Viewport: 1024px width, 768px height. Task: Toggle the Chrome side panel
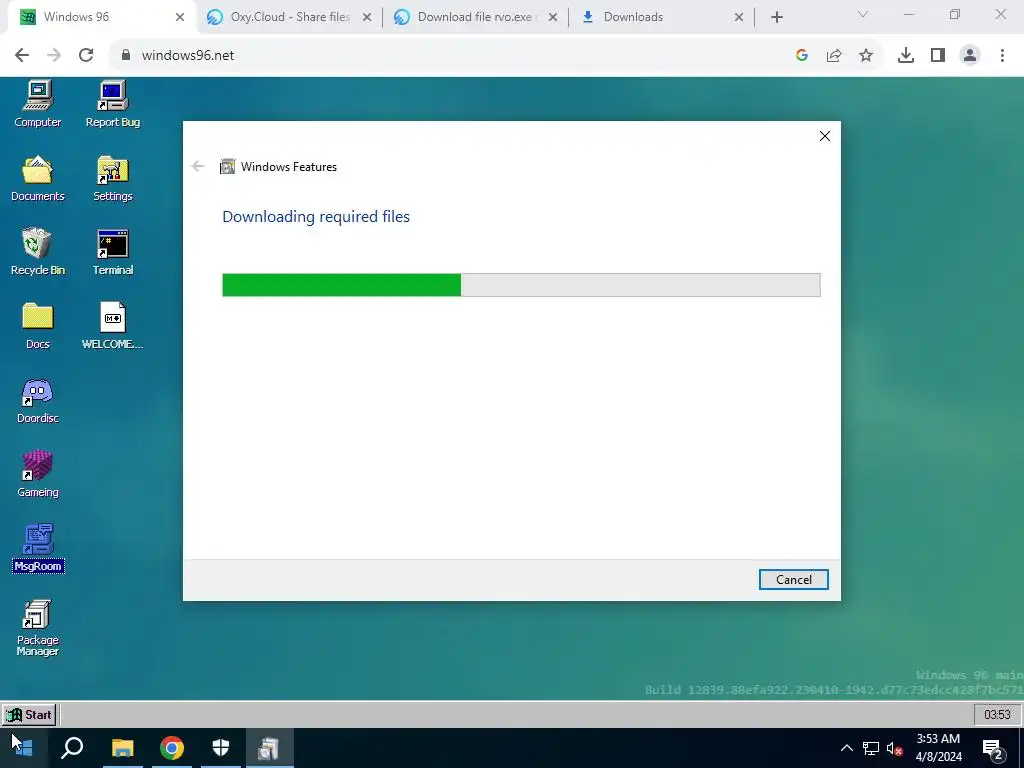point(938,56)
